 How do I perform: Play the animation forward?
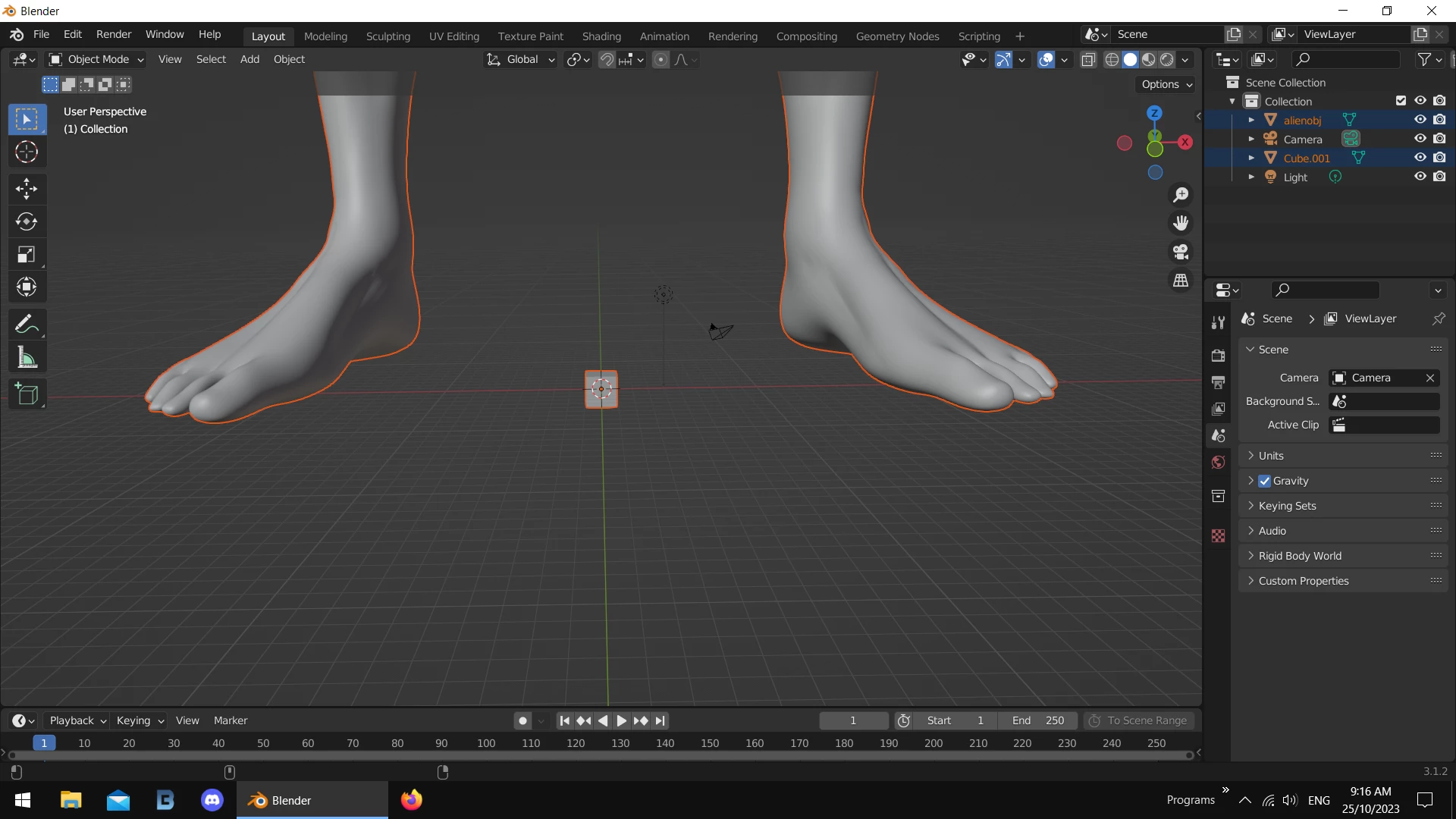(x=621, y=720)
